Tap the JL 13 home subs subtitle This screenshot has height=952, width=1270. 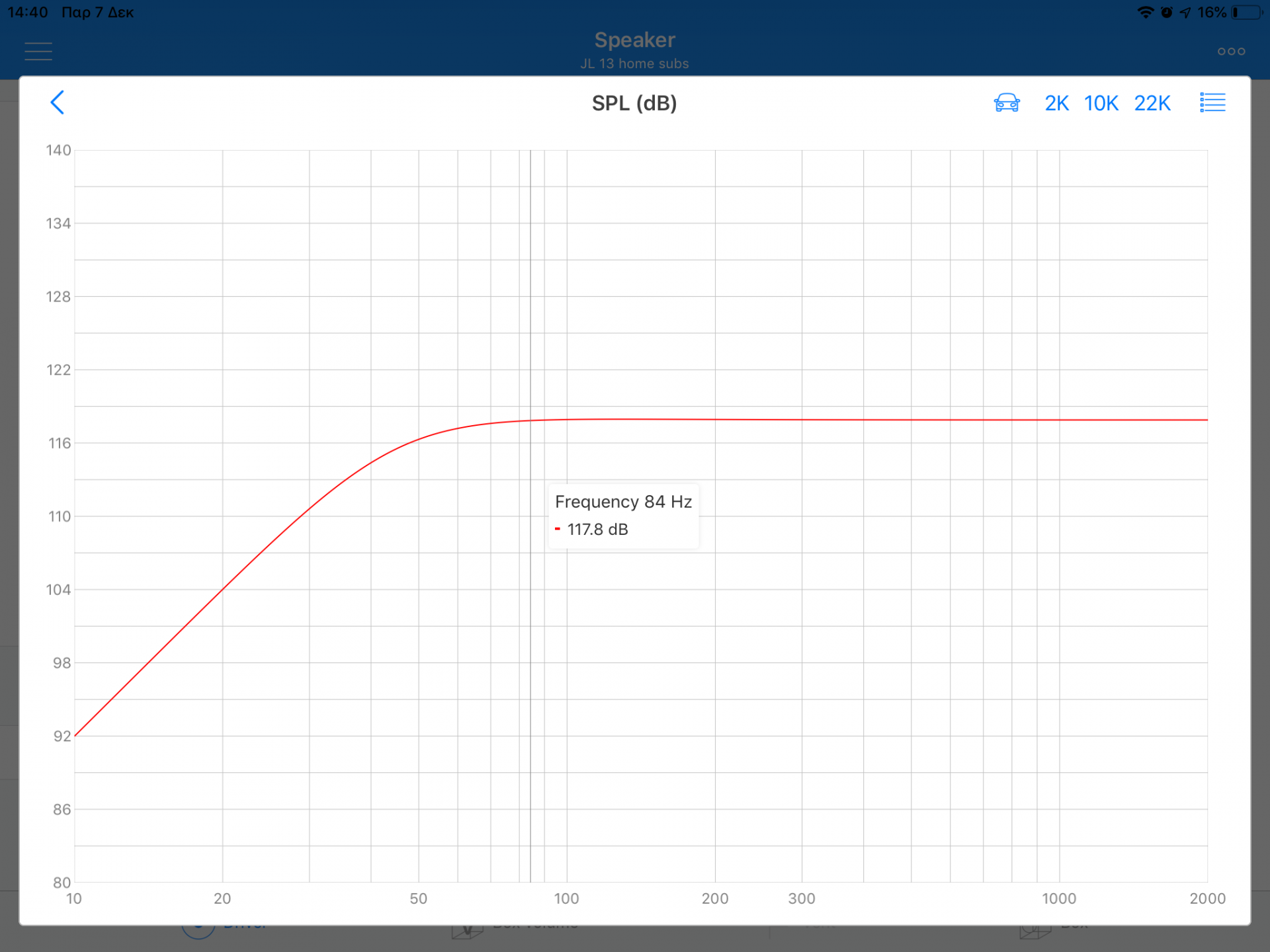[634, 63]
